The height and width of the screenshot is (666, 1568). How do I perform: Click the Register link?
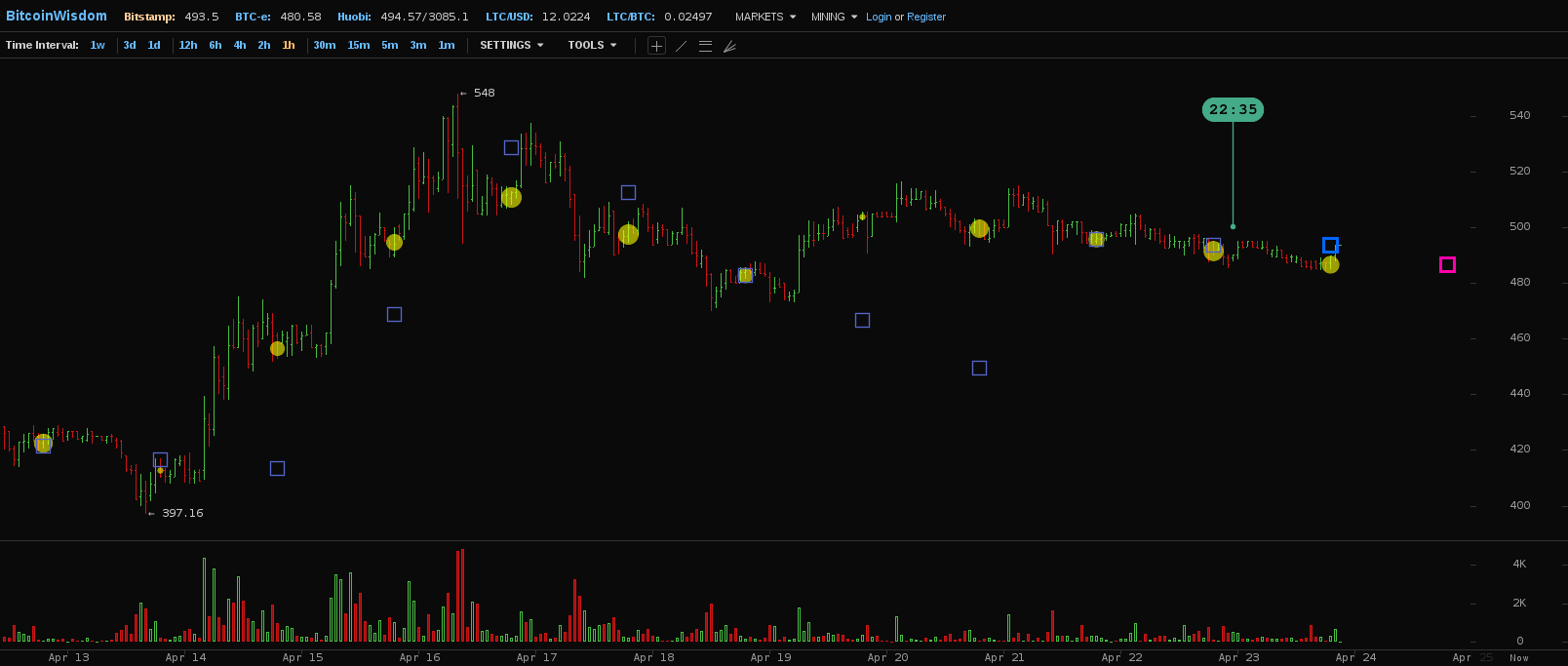926,18
